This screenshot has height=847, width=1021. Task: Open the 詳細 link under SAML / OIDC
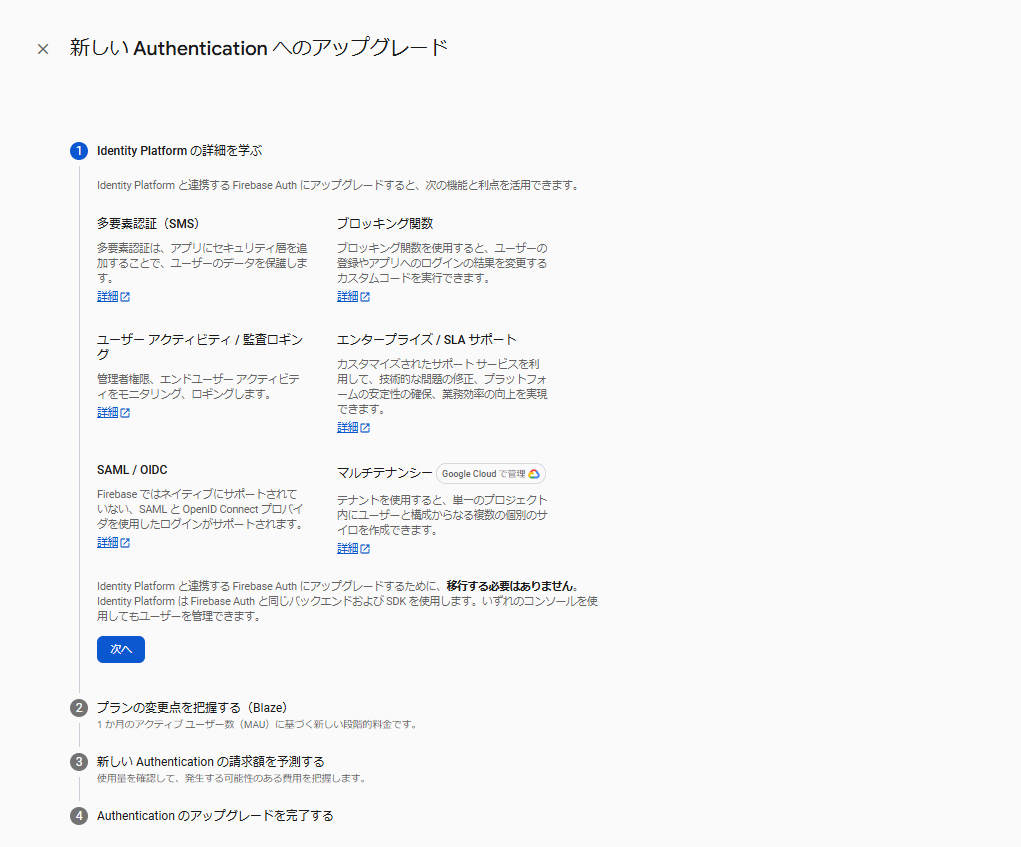[x=113, y=542]
